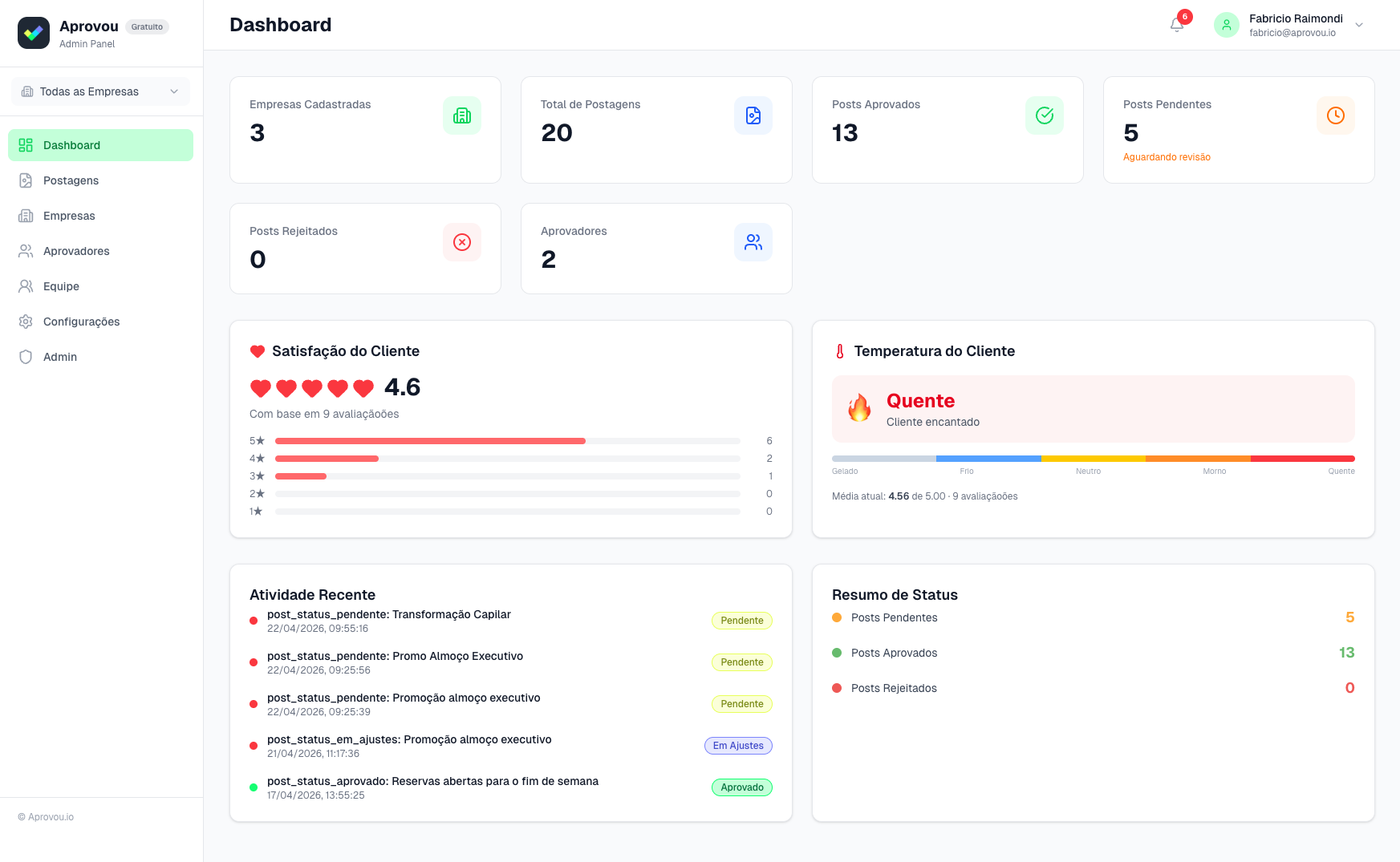Click the orange clock icon in Posts Pendentes
This screenshot has height=862, width=1400.
pos(1336,115)
